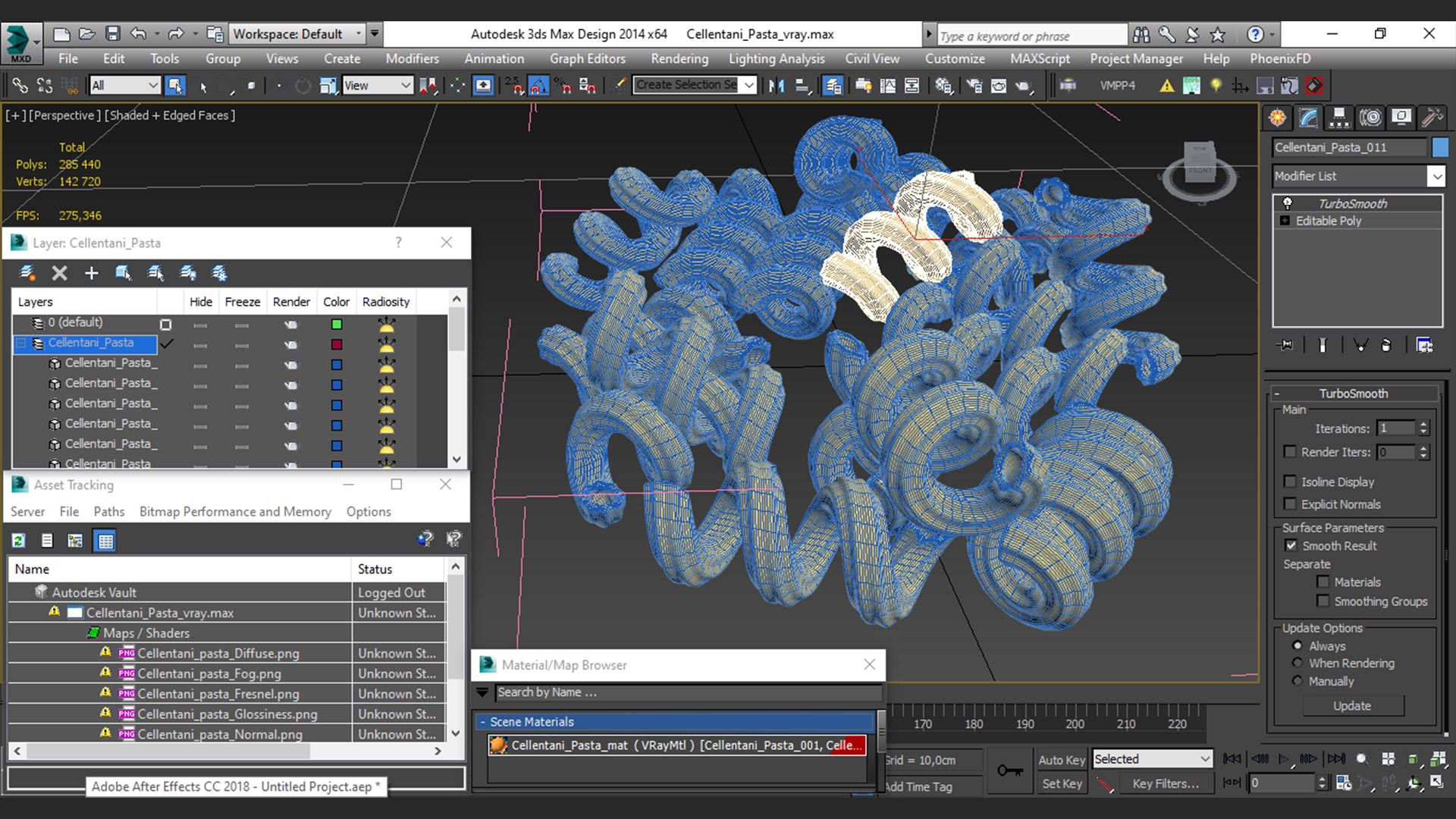Viewport: 1456px width, 819px height.
Task: Check Separate by Materials checkbox
Action: pos(1323,582)
